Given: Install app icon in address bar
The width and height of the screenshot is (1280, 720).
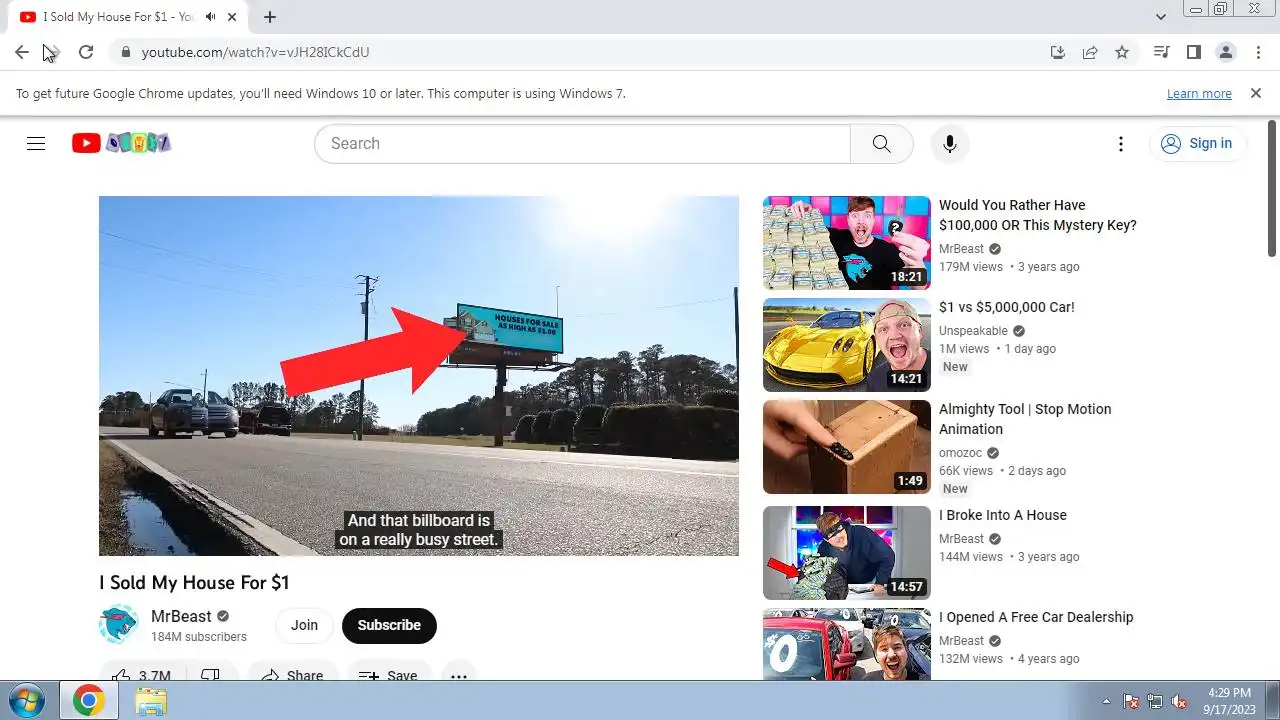Looking at the screenshot, I should click(x=1058, y=52).
